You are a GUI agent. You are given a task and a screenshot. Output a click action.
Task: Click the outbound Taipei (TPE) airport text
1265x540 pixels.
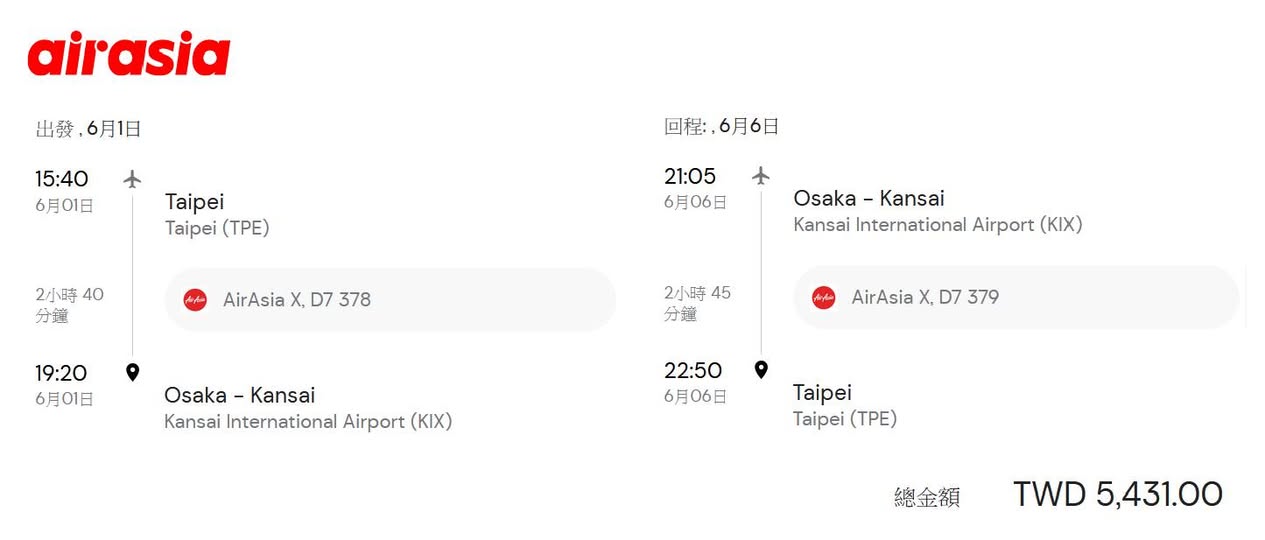pyautogui.click(x=217, y=228)
